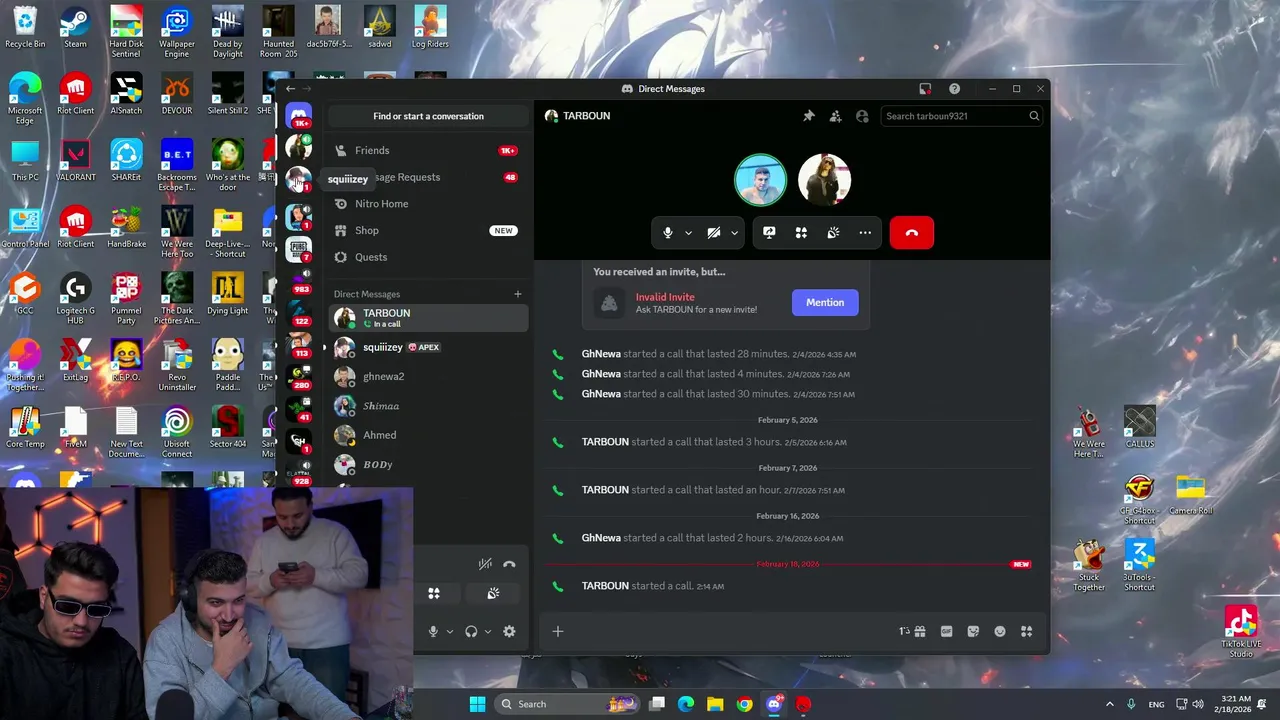
Task: Open more call options three-dots menu
Action: pyautogui.click(x=865, y=233)
